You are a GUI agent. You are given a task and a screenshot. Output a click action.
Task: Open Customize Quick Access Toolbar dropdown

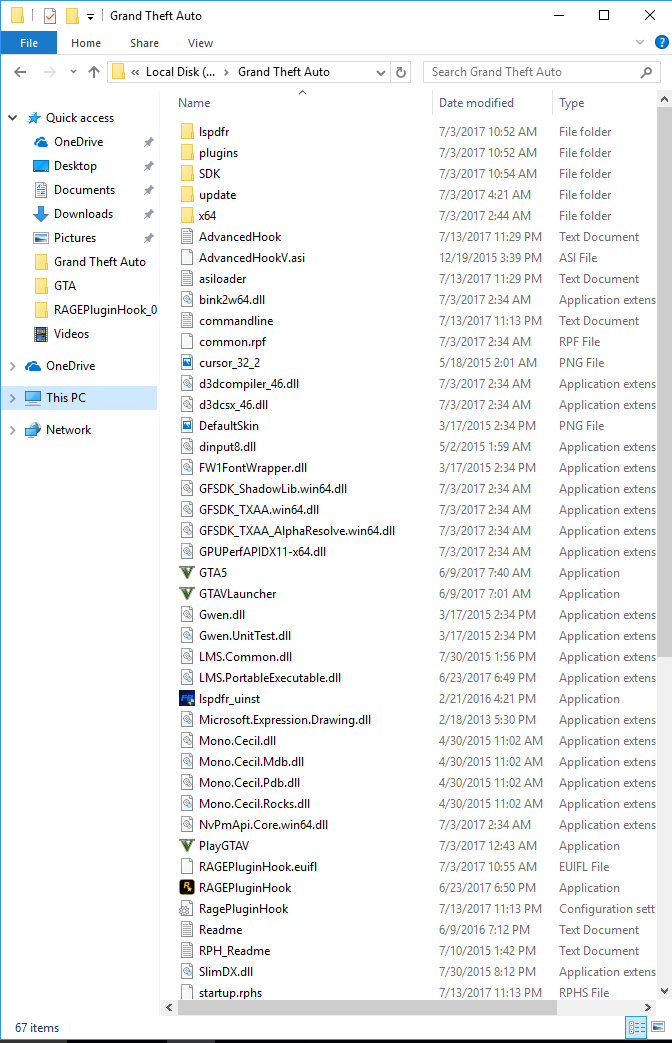click(x=90, y=16)
